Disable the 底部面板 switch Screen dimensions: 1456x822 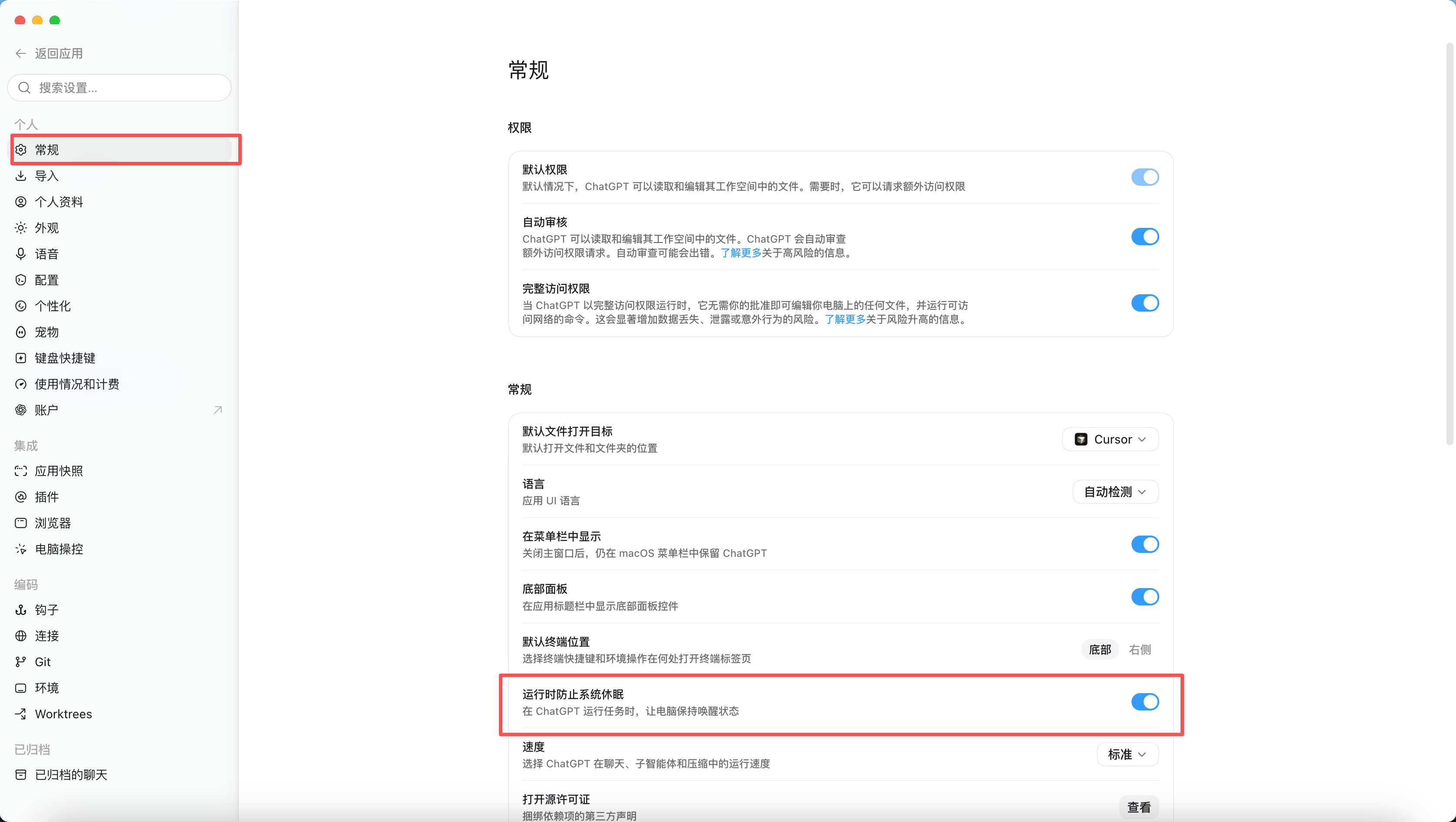tap(1144, 596)
